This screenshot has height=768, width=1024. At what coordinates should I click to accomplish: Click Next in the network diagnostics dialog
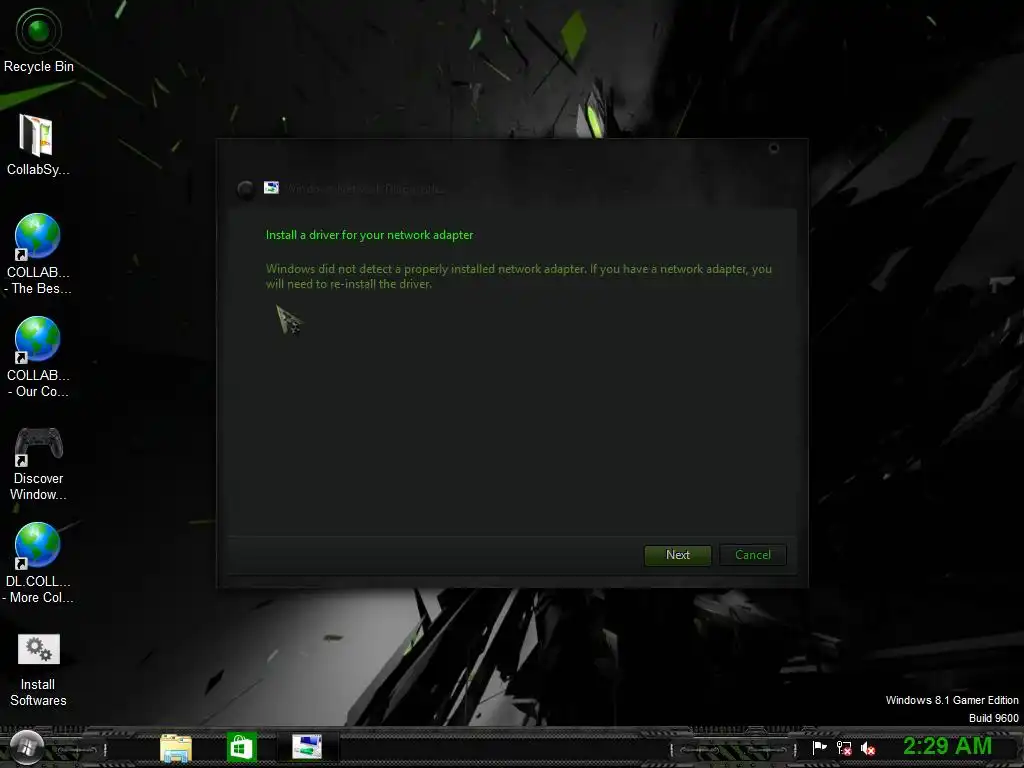point(677,555)
